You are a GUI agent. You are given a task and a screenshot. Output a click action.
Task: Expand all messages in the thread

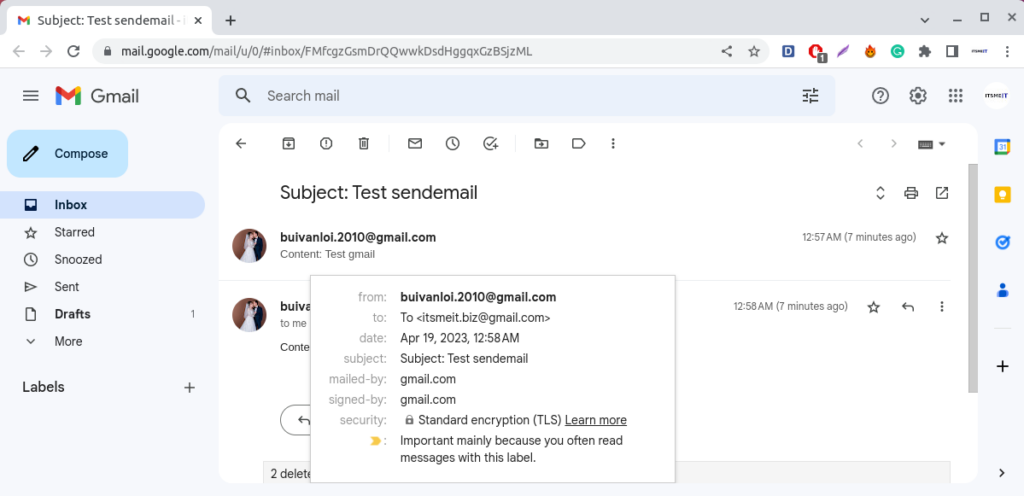pyautogui.click(x=880, y=193)
